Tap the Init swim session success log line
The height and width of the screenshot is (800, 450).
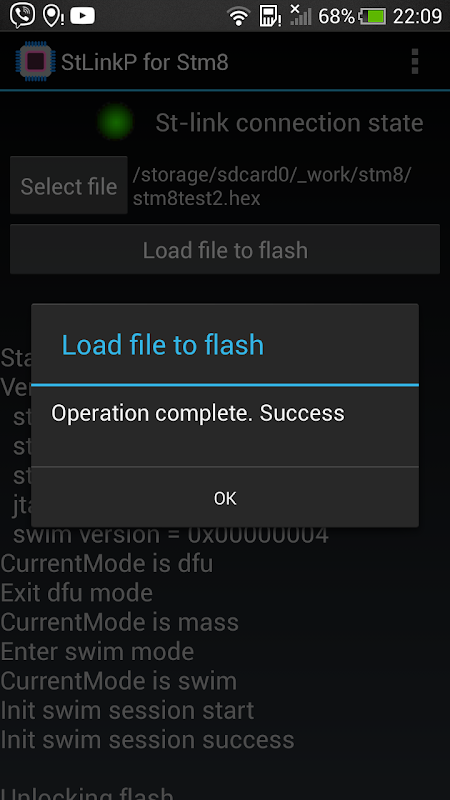tap(147, 740)
